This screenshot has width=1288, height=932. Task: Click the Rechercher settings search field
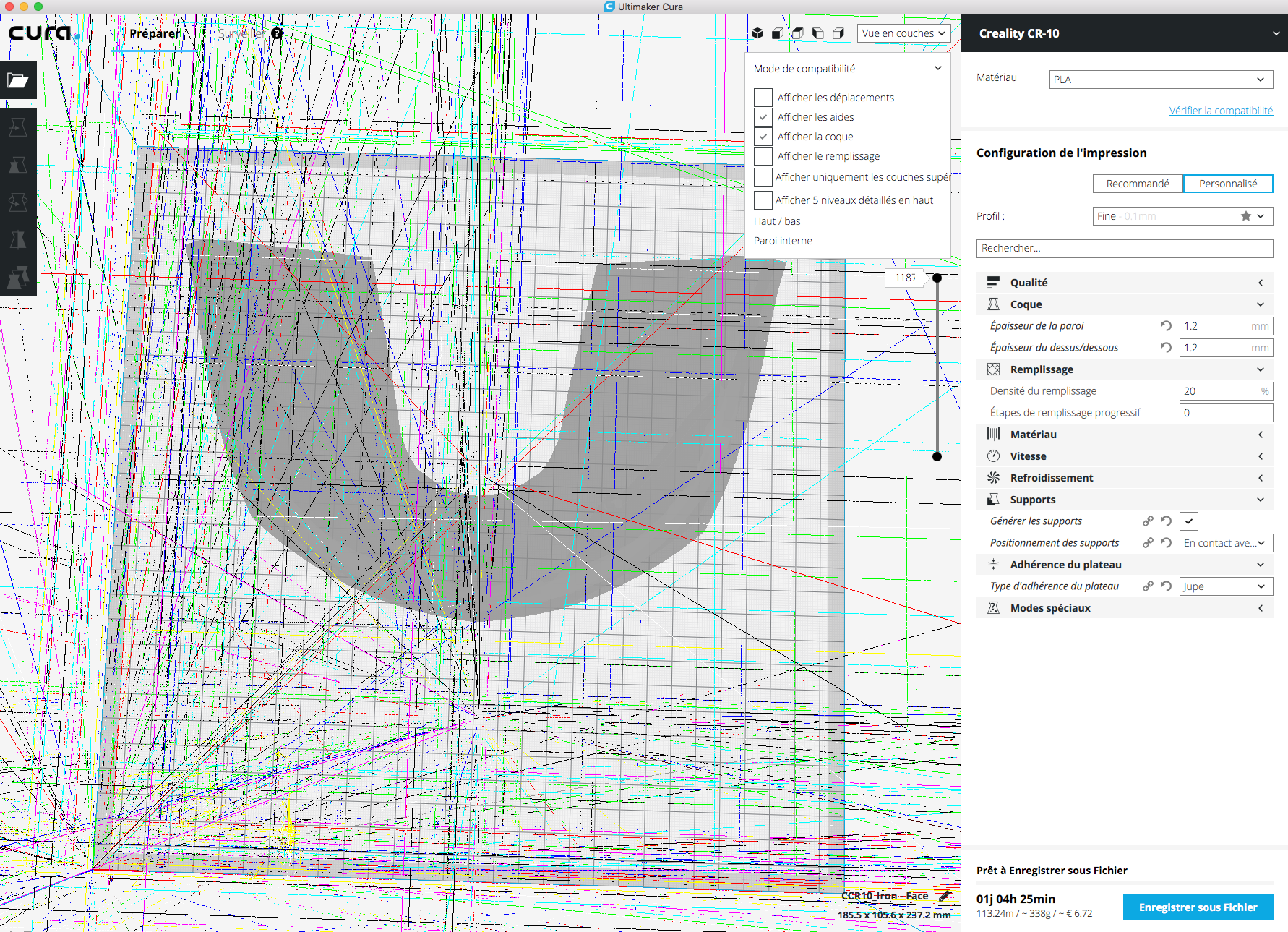pyautogui.click(x=1125, y=248)
